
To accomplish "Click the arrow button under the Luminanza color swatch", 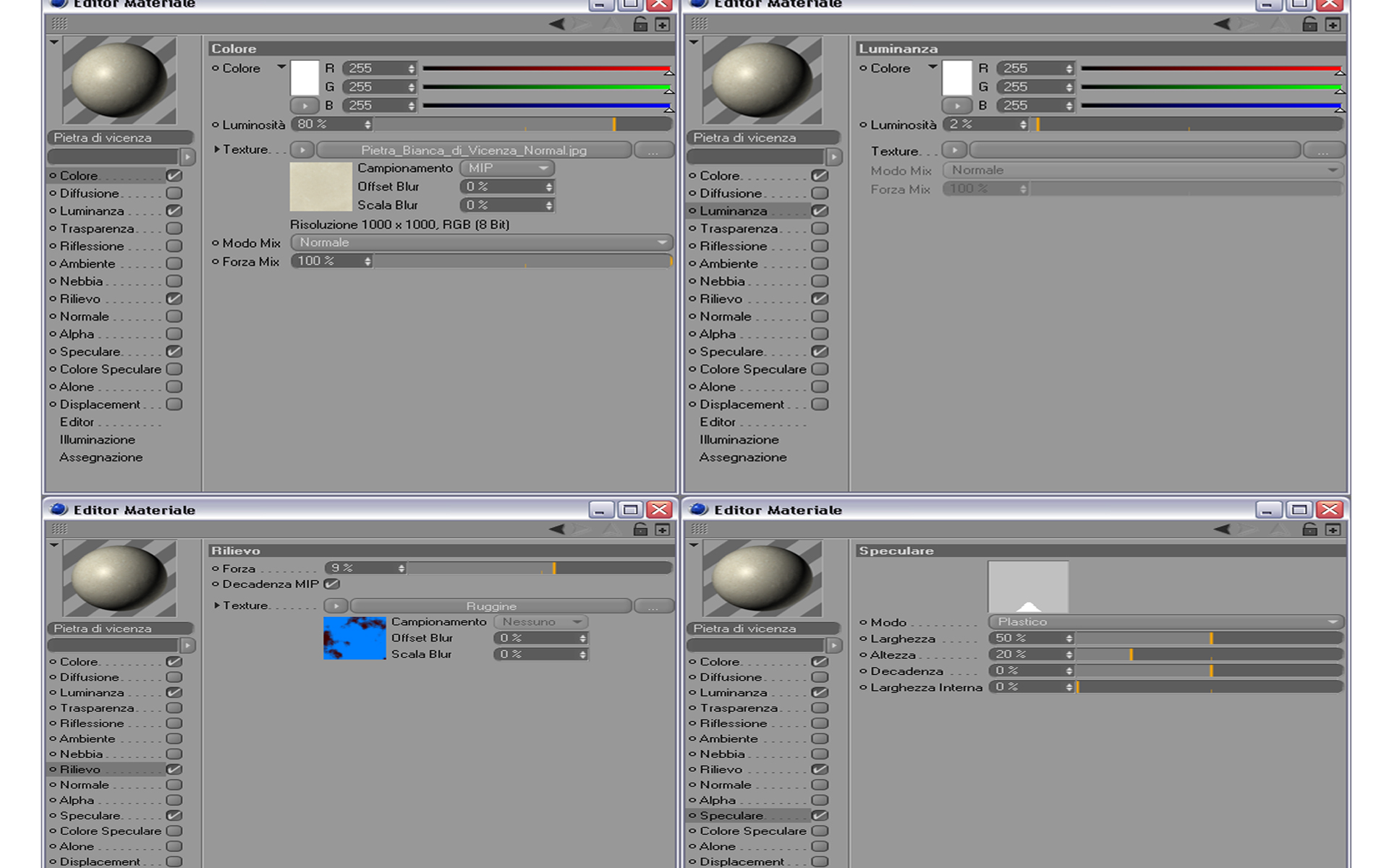I will point(956,106).
